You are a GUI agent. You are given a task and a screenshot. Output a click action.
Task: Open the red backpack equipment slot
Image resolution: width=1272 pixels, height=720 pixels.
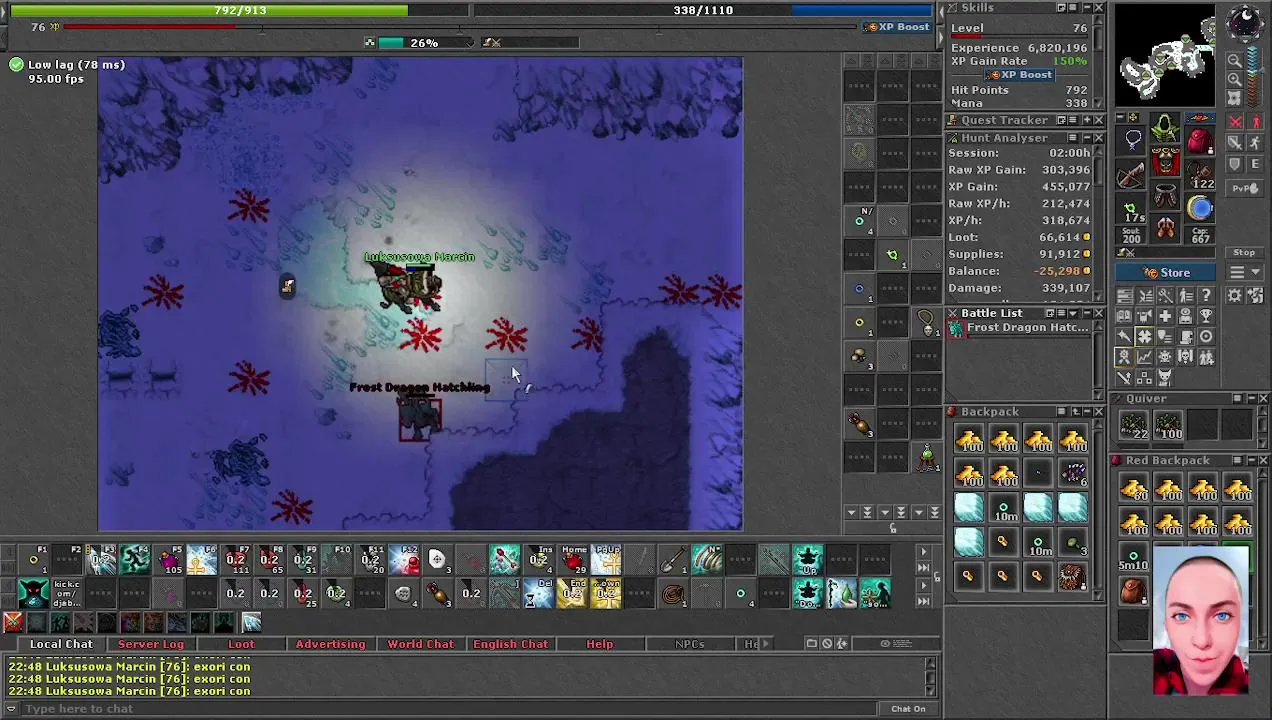tap(1200, 139)
